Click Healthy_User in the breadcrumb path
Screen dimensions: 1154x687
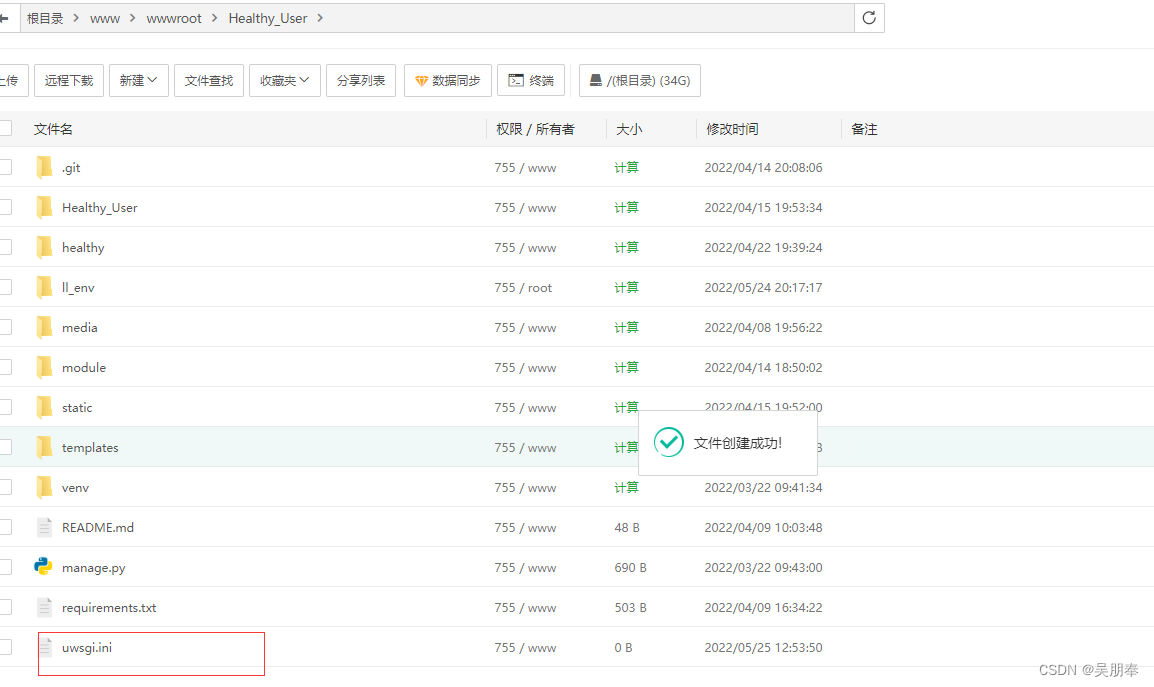point(268,18)
